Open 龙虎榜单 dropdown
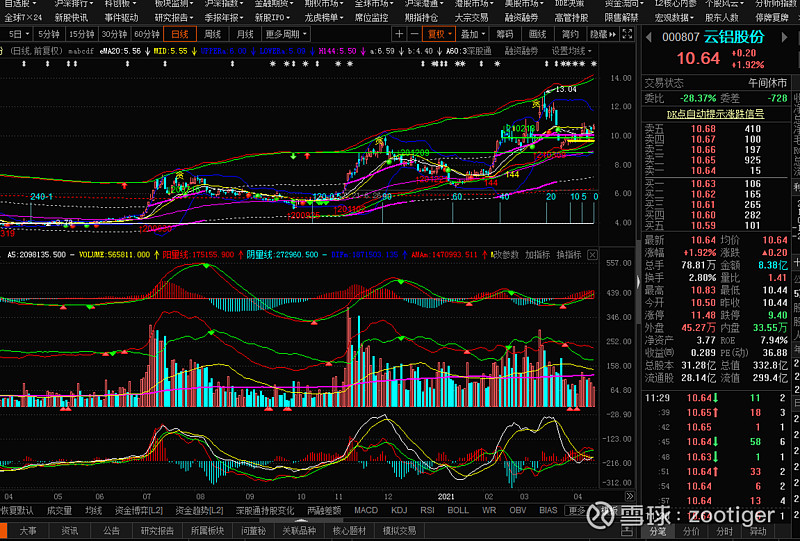 [x=325, y=17]
